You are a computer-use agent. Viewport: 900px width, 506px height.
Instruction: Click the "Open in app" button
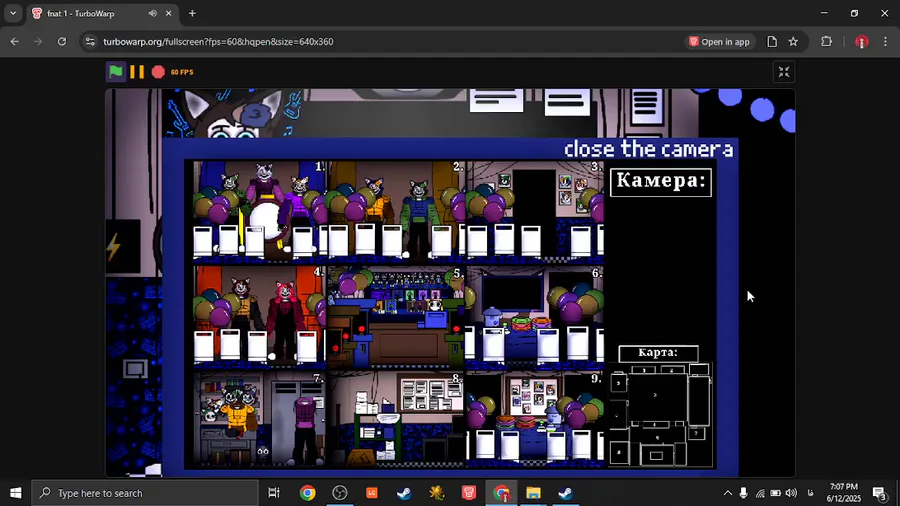coord(720,41)
